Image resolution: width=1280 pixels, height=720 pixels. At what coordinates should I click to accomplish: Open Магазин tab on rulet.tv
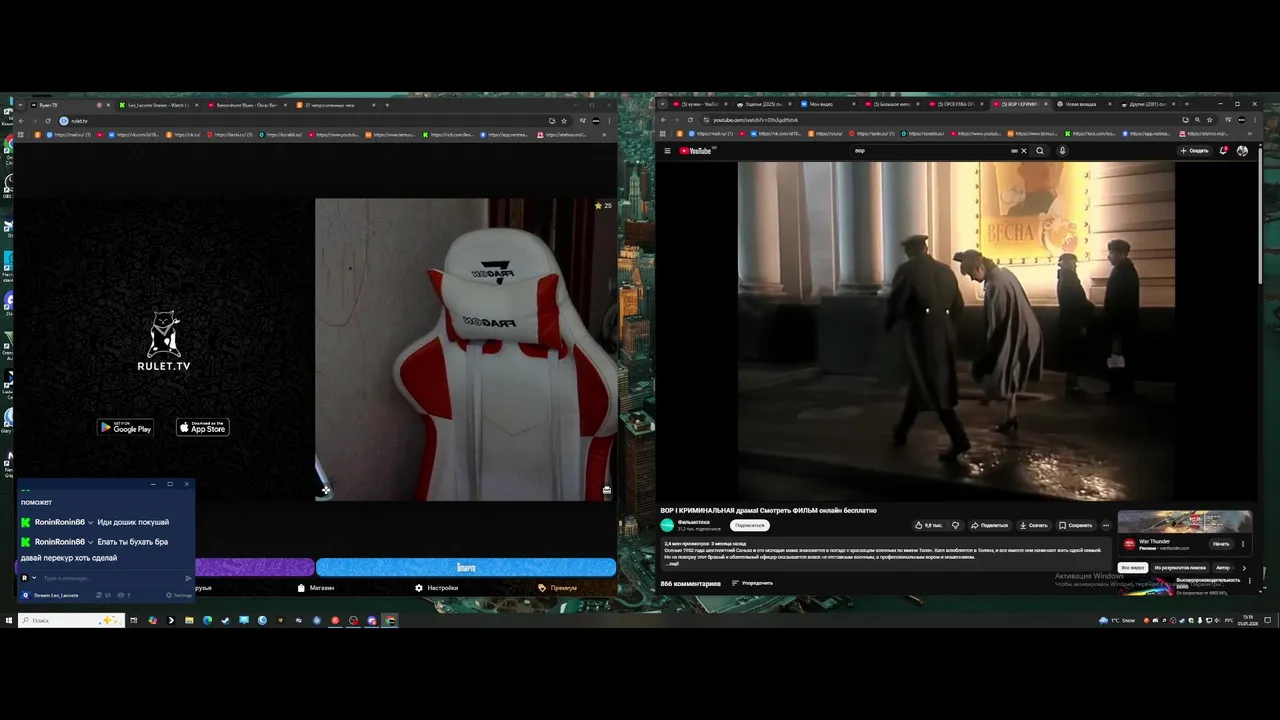coord(316,588)
